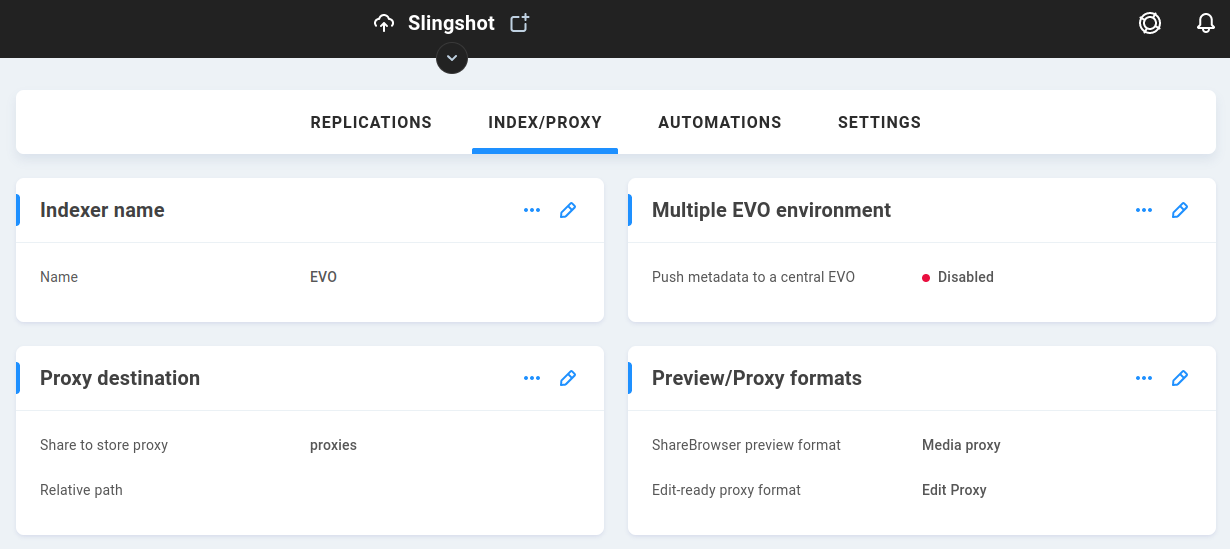Click the add-new icon beside Slingshot title
This screenshot has height=549, width=1230.
pos(519,23)
